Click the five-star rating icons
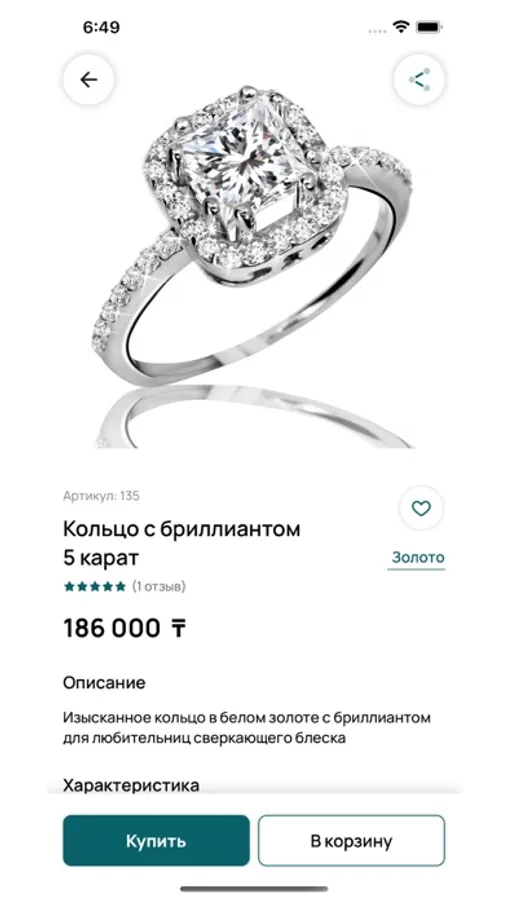Image resolution: width=507 pixels, height=900 pixels. 95,587
